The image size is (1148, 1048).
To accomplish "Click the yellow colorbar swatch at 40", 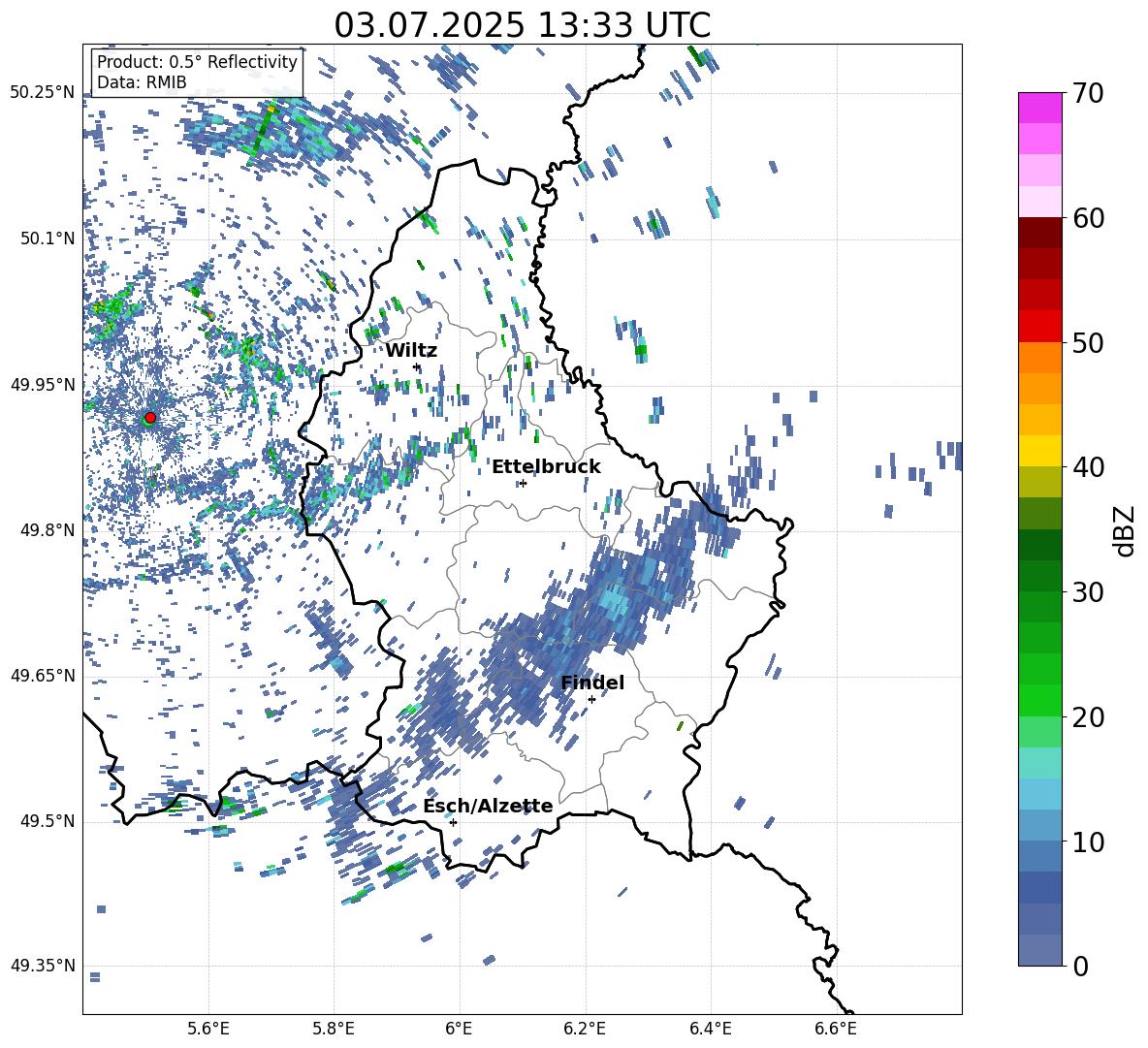I will [1040, 452].
